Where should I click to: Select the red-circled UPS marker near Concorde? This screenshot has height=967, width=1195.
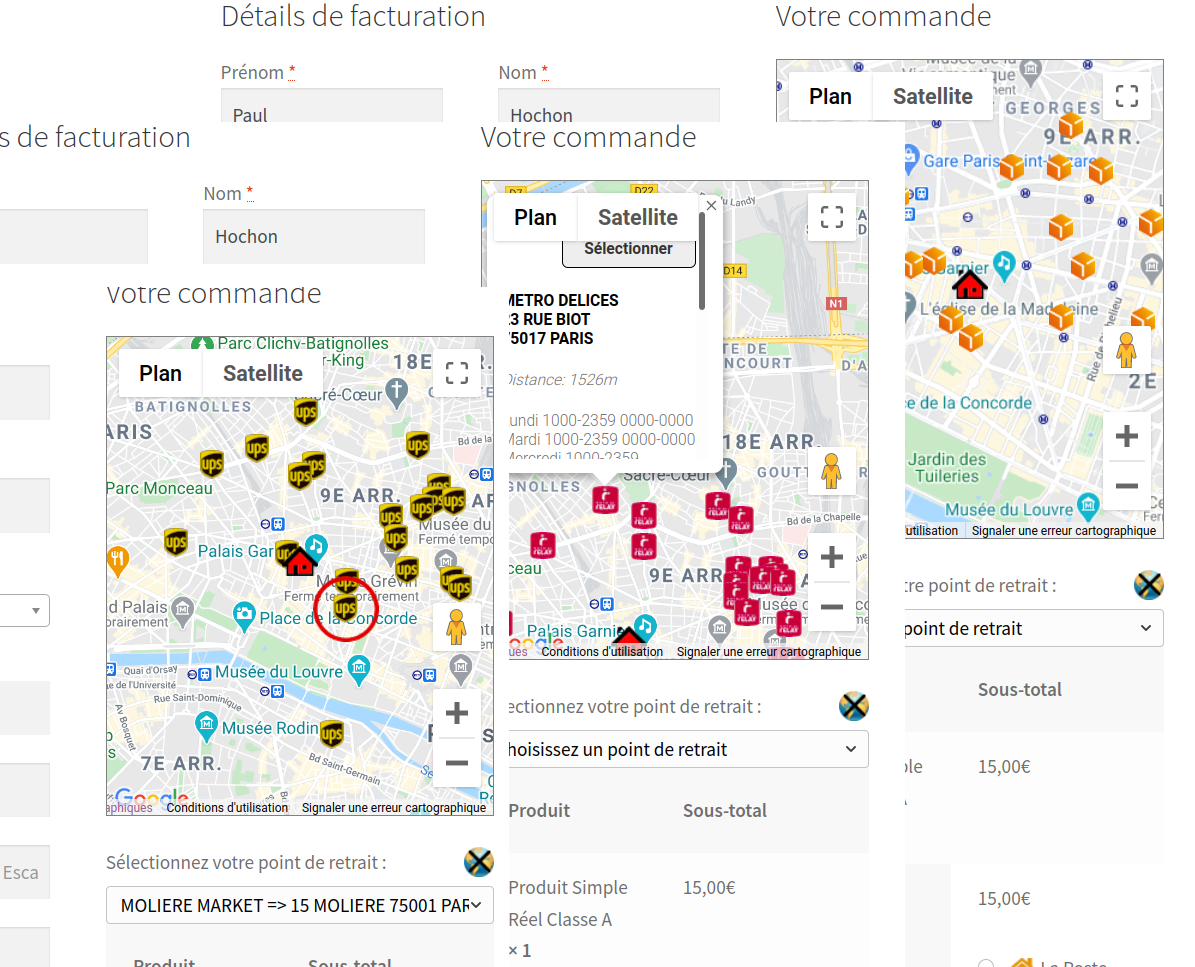coord(345,608)
